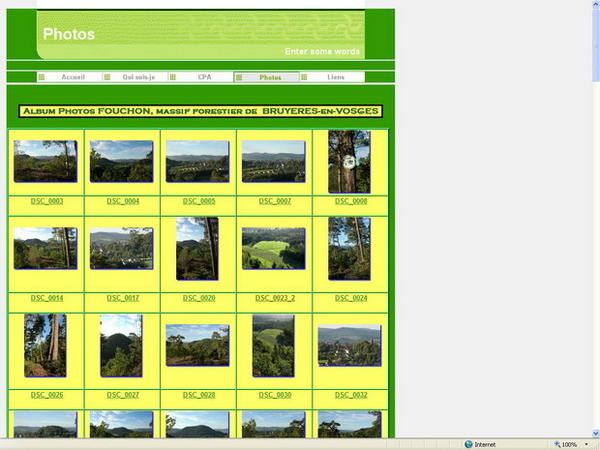
Task: View the thumbnail above DSC_0017
Action: [122, 248]
